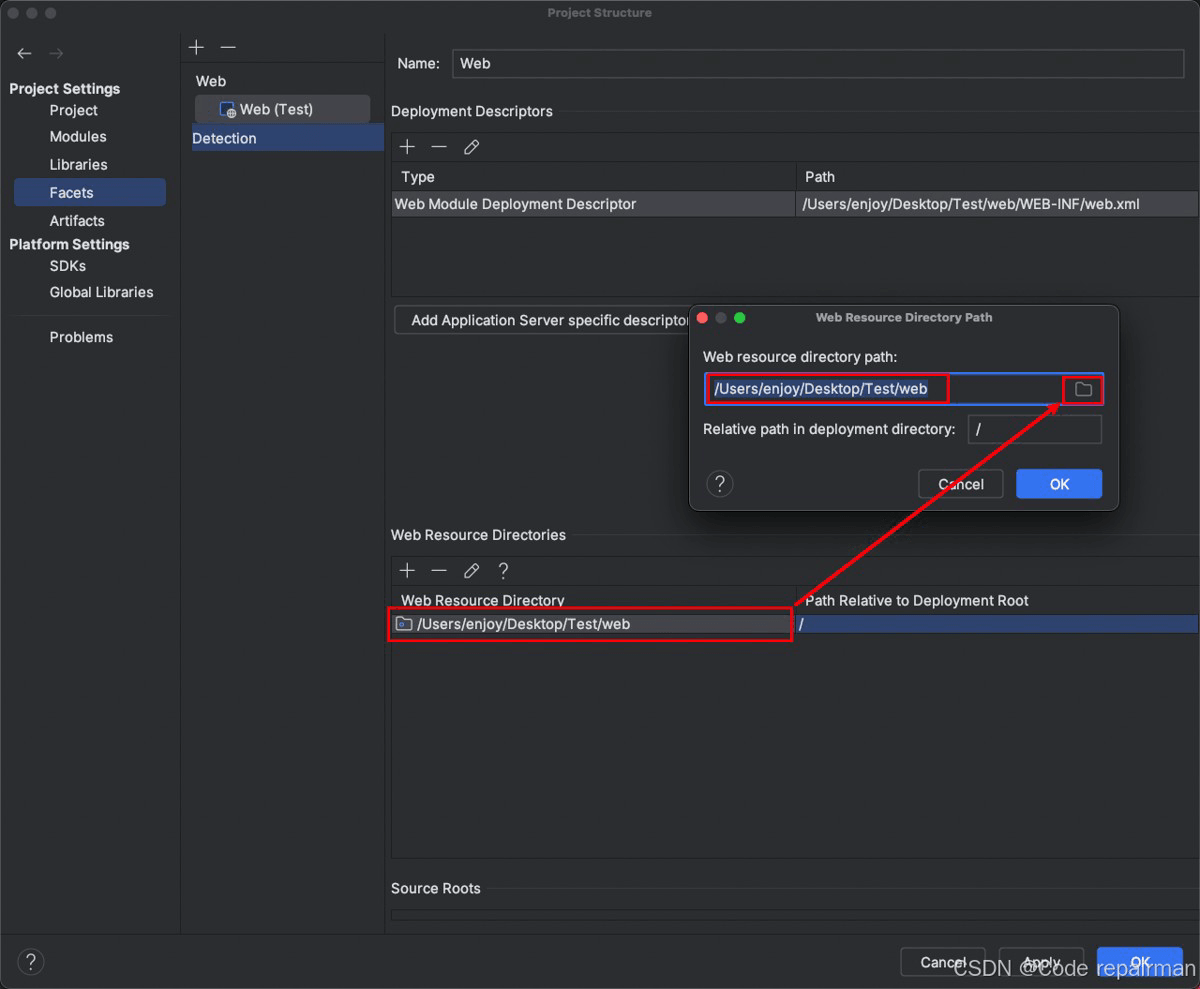The width and height of the screenshot is (1200, 989).
Task: Select Web Module Deployment Descriptor row
Action: pos(795,204)
